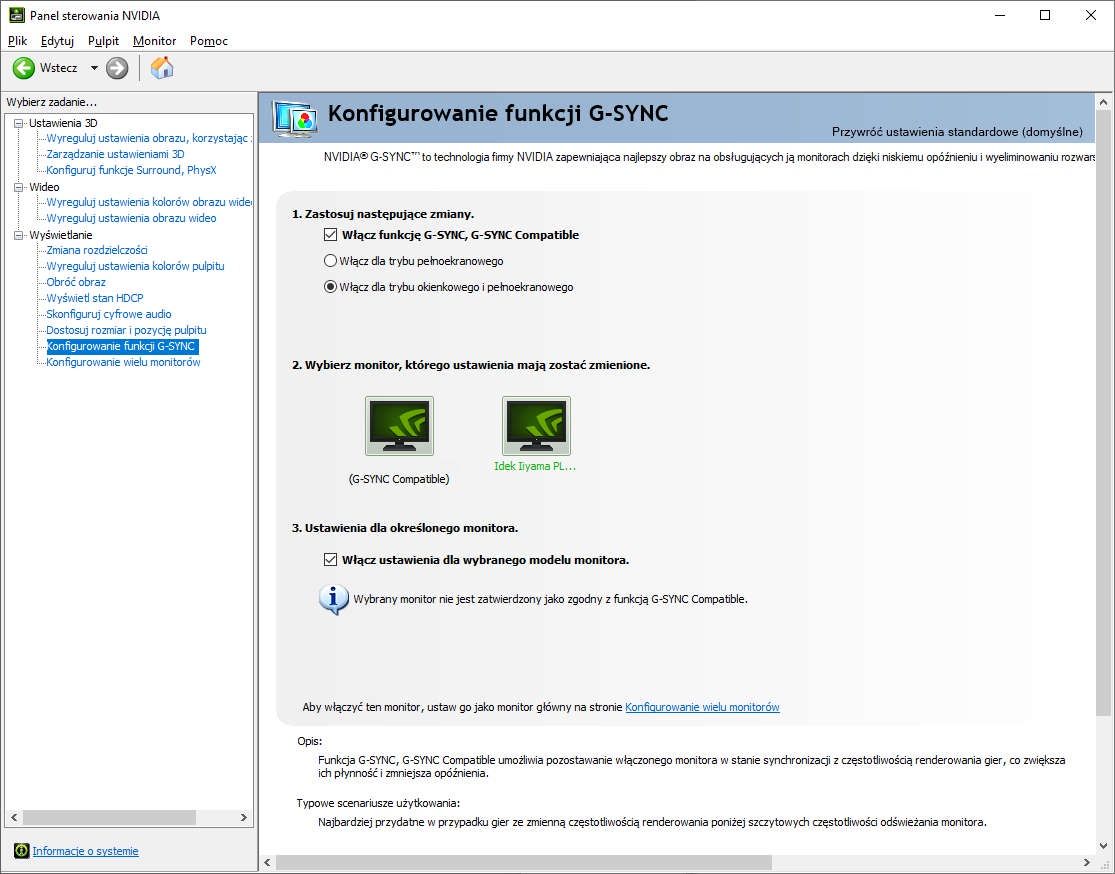This screenshot has height=874, width=1115.
Task: Collapse the Ustawienia 3D tree node
Action: pyautogui.click(x=18, y=123)
